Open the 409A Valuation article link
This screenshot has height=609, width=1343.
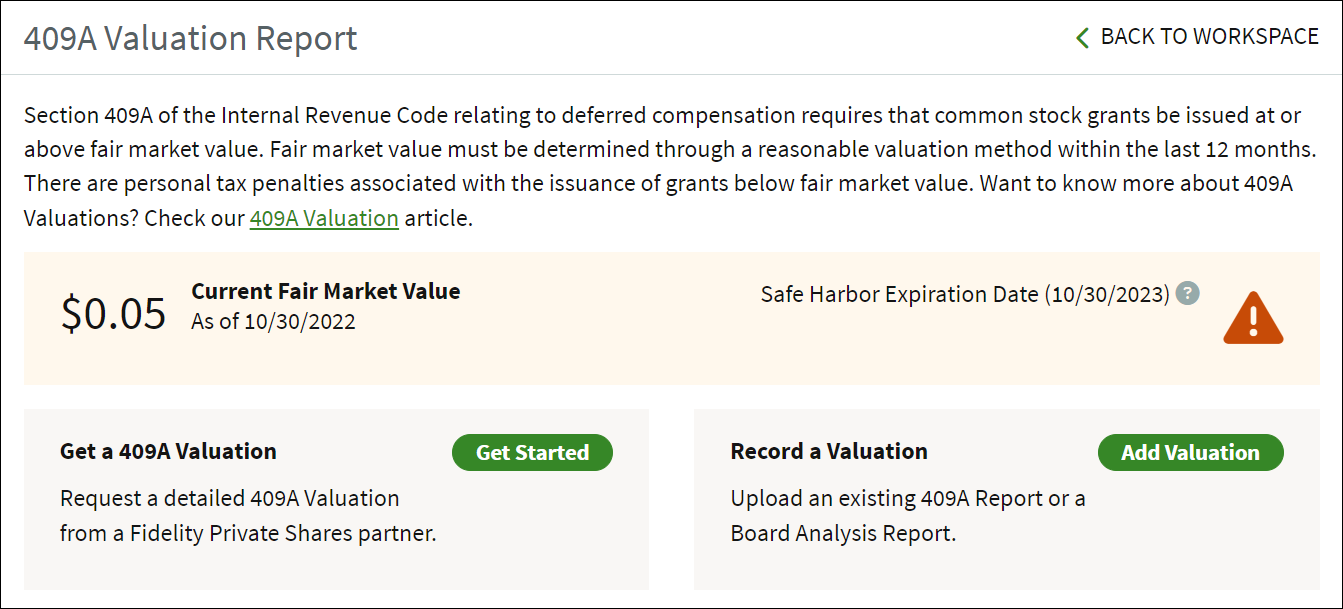(324, 218)
